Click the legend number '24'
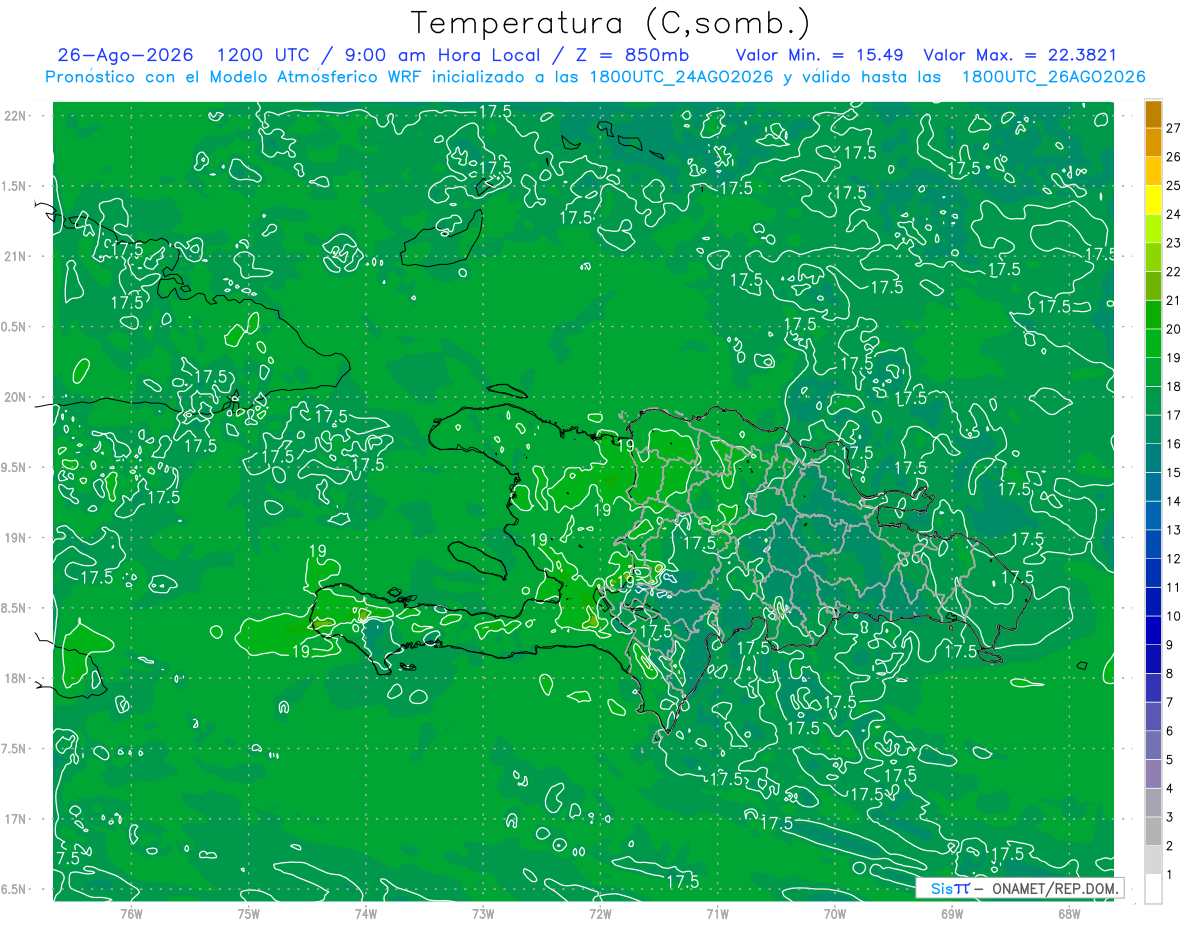 (x=1174, y=214)
